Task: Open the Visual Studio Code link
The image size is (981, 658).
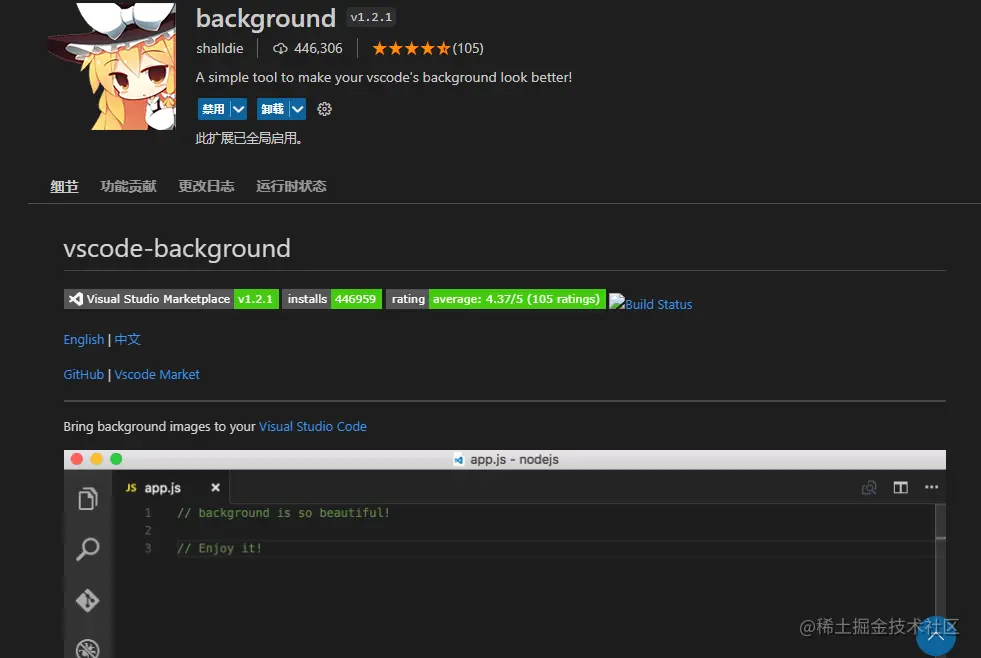Action: click(313, 427)
